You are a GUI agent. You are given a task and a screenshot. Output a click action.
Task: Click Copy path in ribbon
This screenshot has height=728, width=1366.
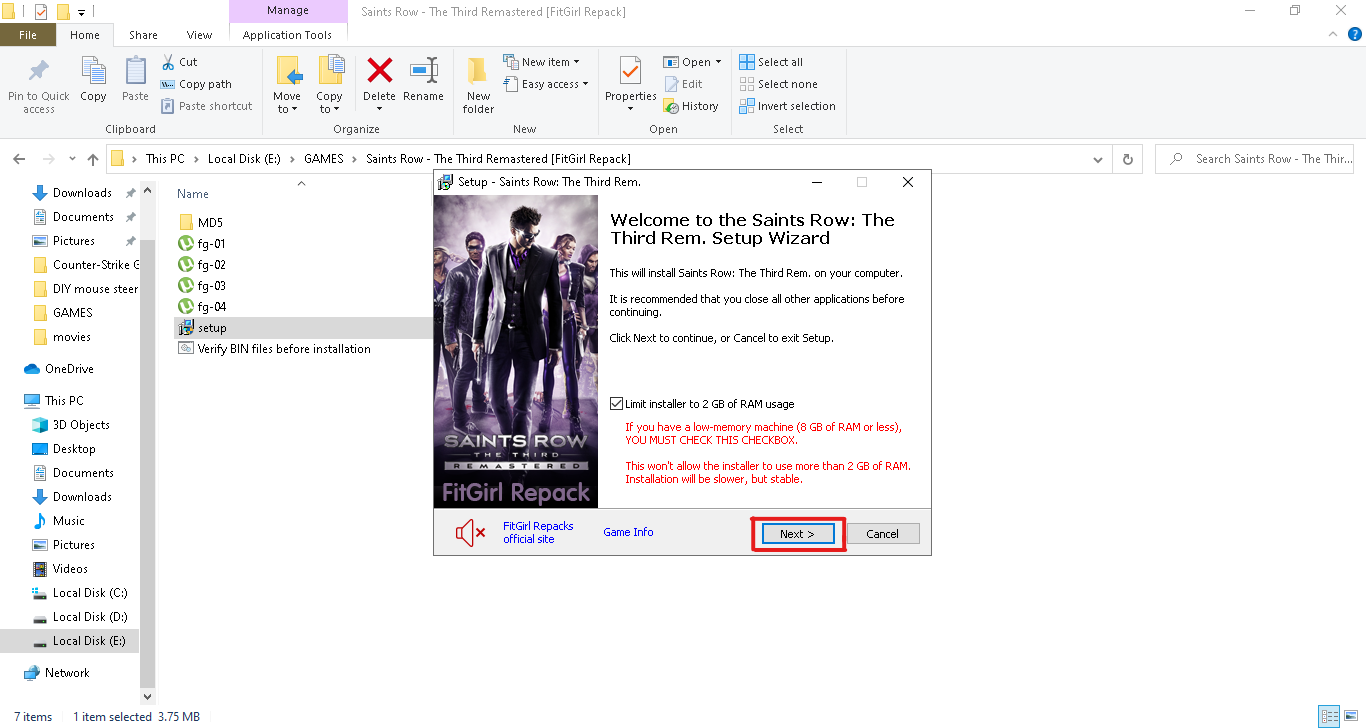(196, 84)
